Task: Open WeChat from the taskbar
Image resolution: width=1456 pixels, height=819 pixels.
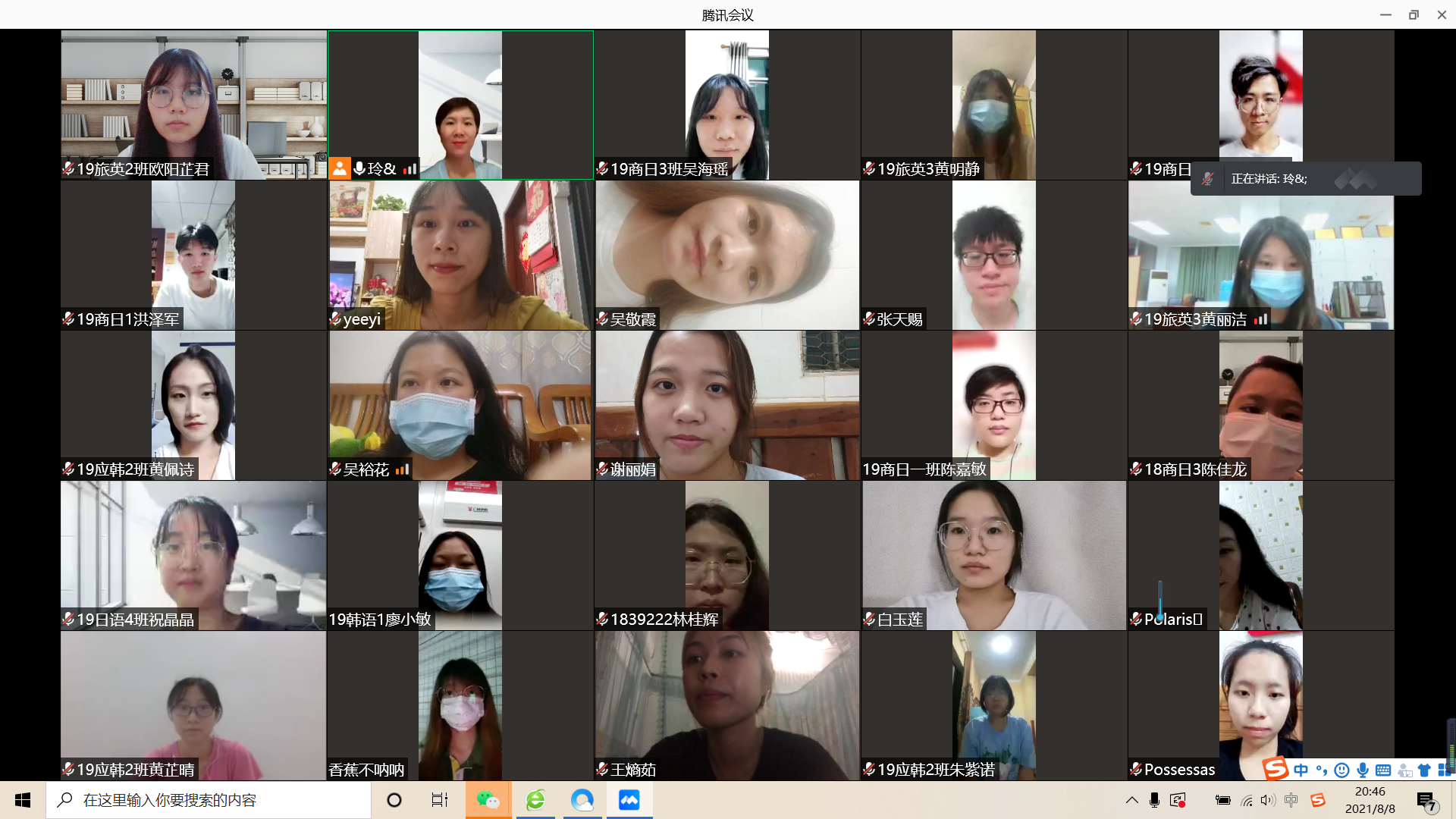Action: coord(488,800)
